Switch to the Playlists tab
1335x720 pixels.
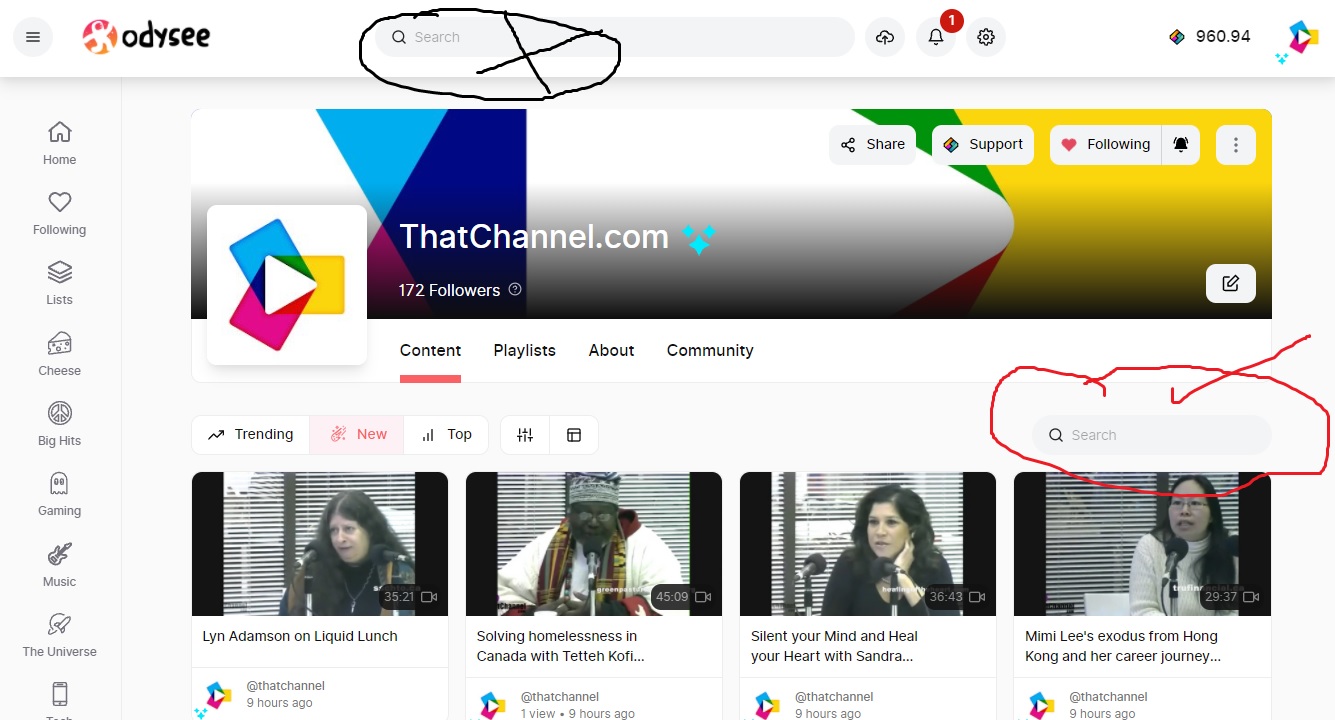pos(525,351)
